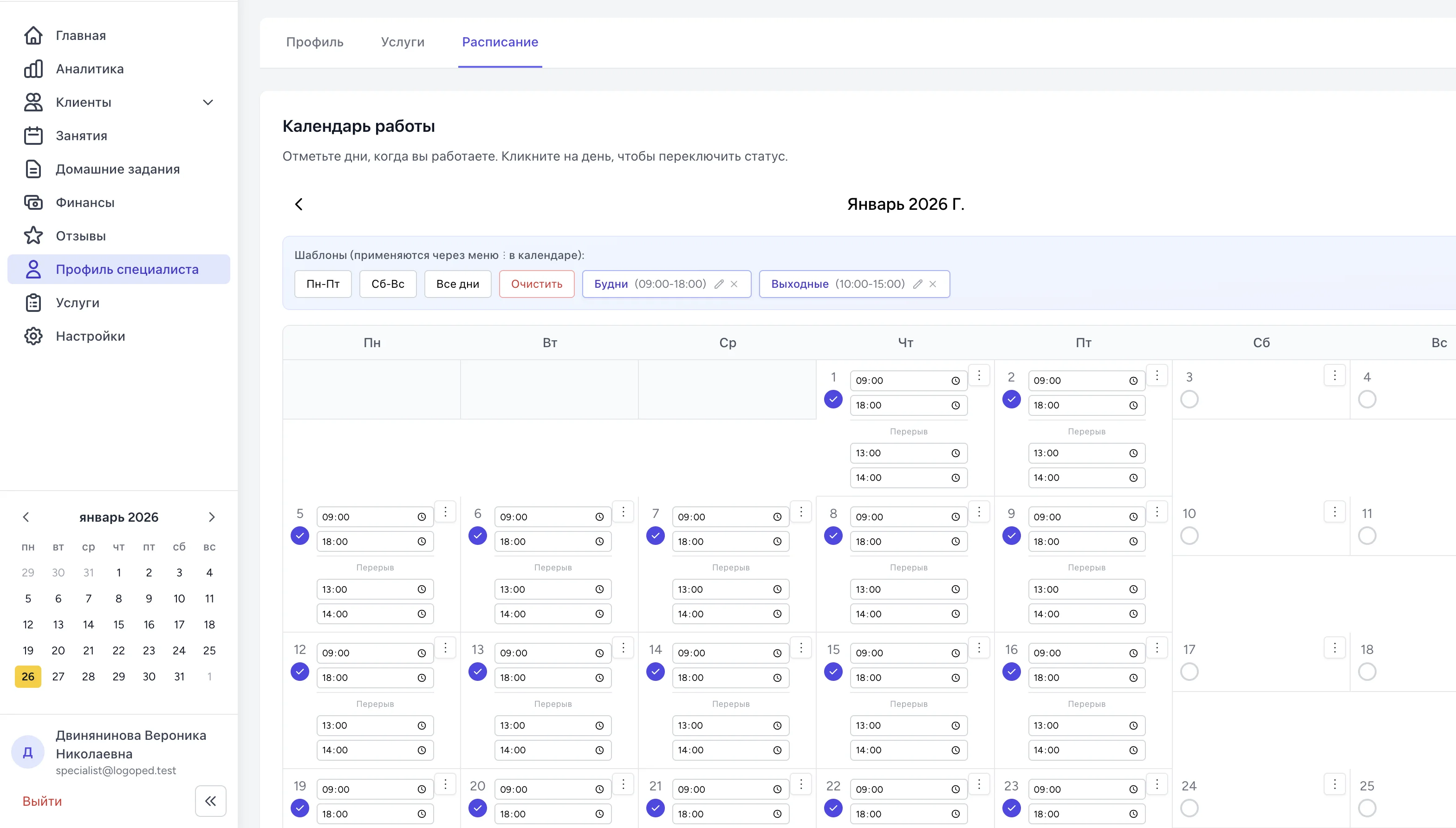Click clock icon in day 1 start time
1456x828 pixels.
click(x=955, y=381)
